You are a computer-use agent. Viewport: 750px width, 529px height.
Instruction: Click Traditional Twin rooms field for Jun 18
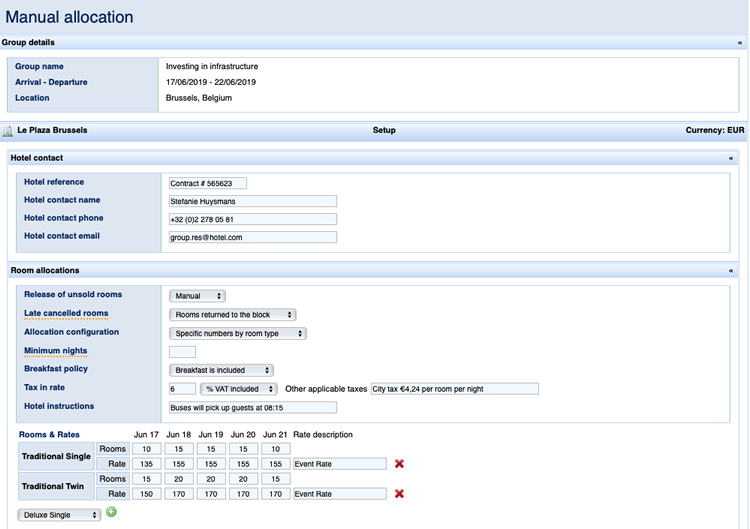pos(178,479)
